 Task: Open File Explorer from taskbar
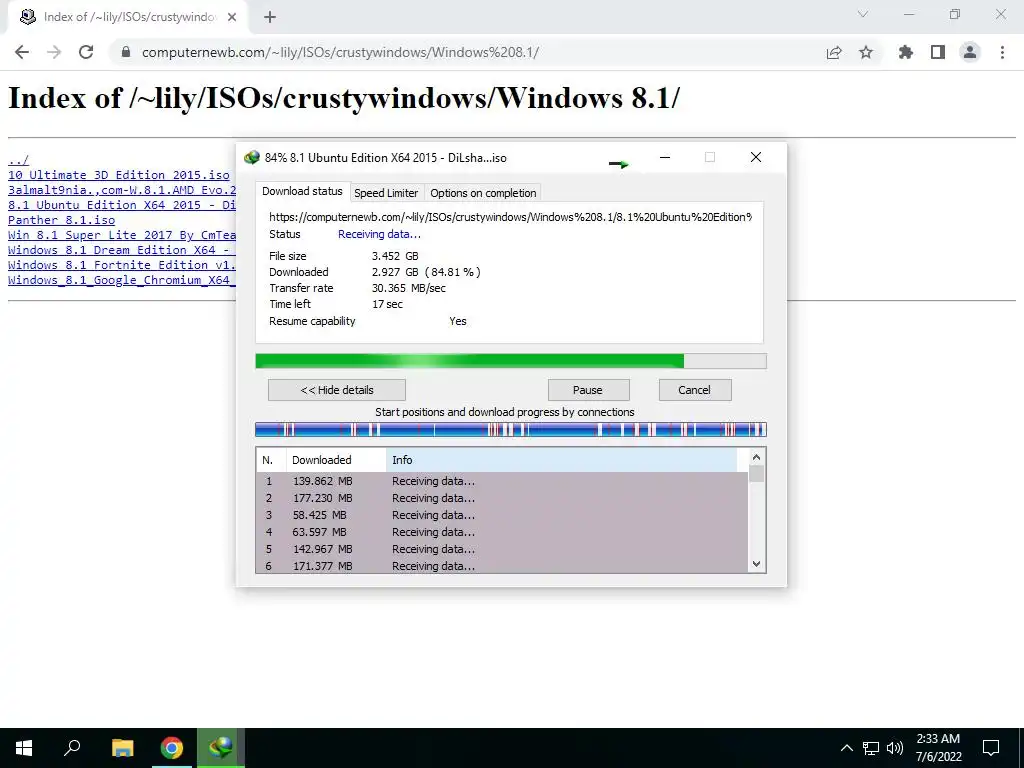coord(122,748)
